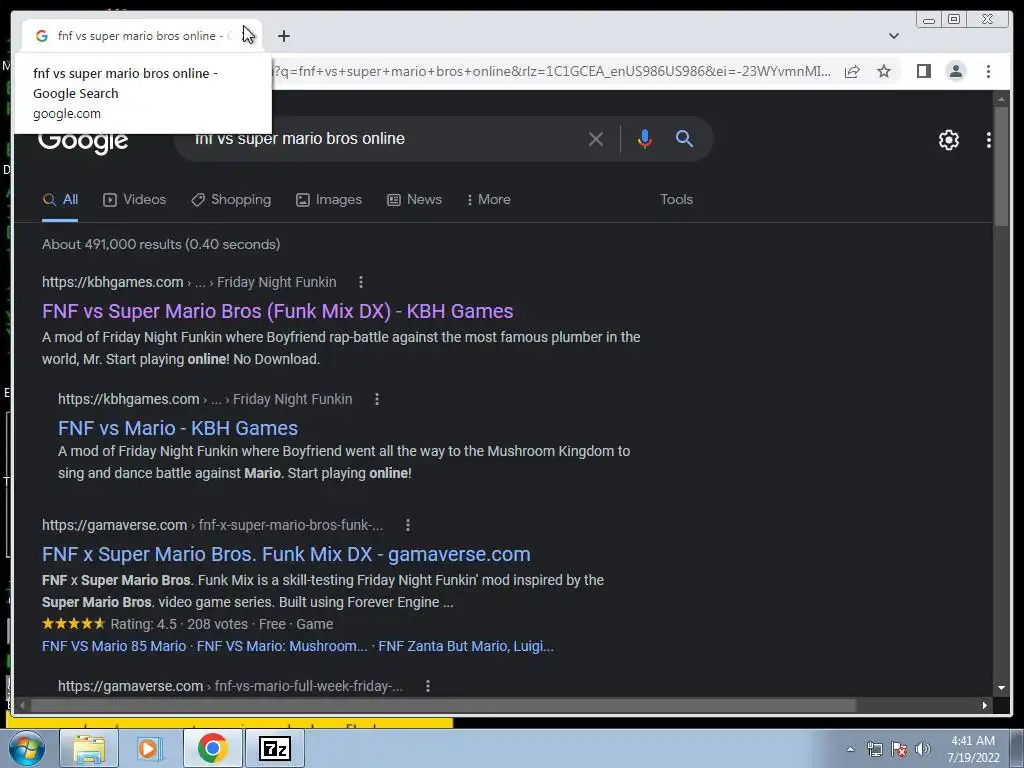1024x768 pixels.
Task: Open Action Center flag icon
Action: (x=899, y=749)
